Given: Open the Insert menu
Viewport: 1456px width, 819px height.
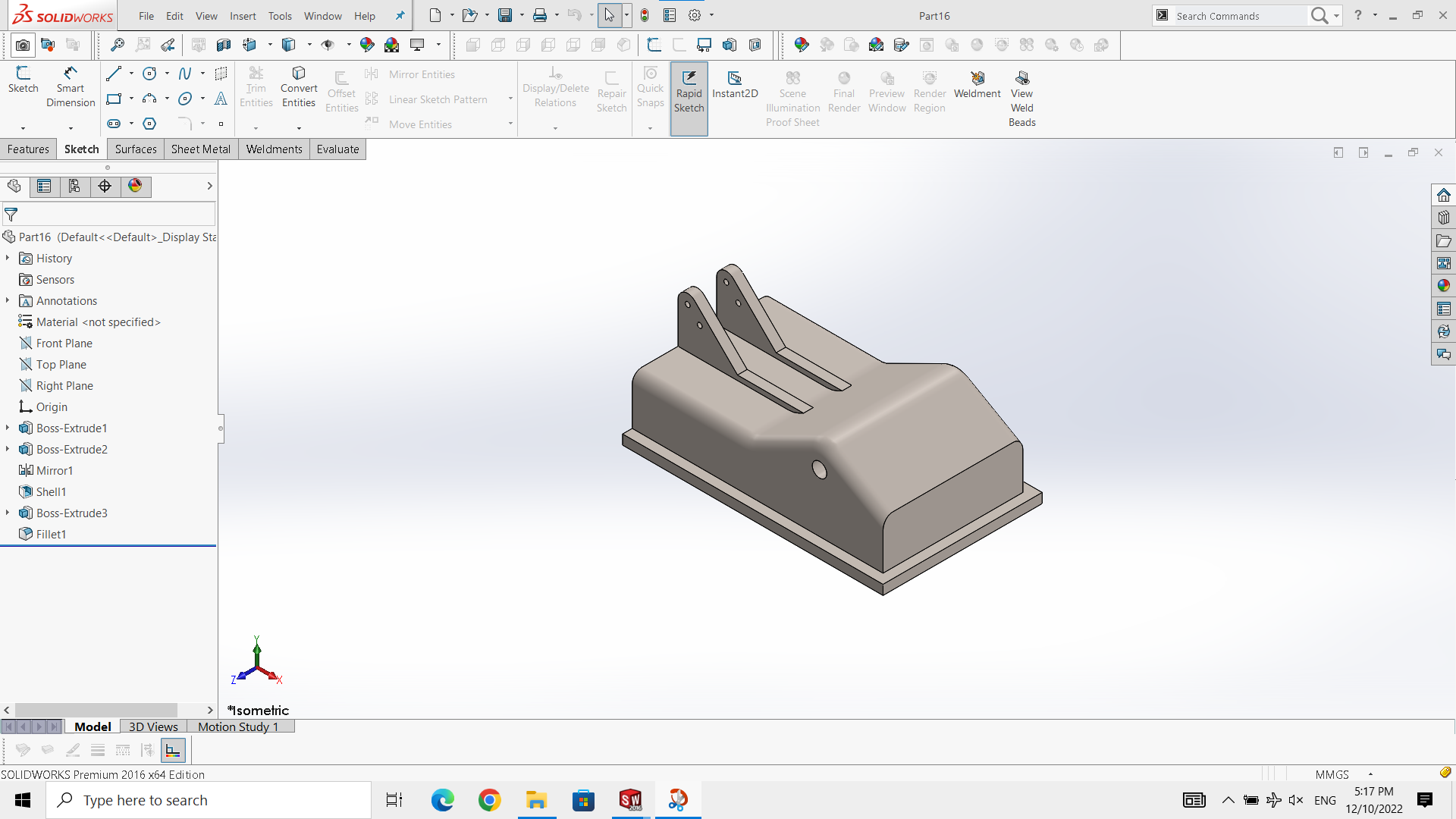Looking at the screenshot, I should pyautogui.click(x=243, y=16).
